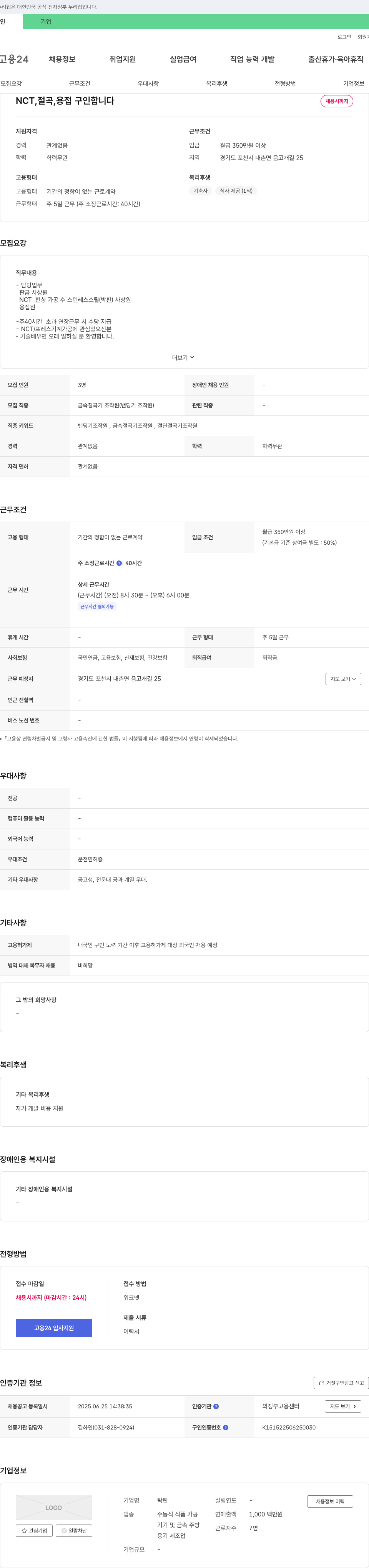Block listing with 열람차단 button
The height and width of the screenshot is (1568, 369).
(x=74, y=1530)
